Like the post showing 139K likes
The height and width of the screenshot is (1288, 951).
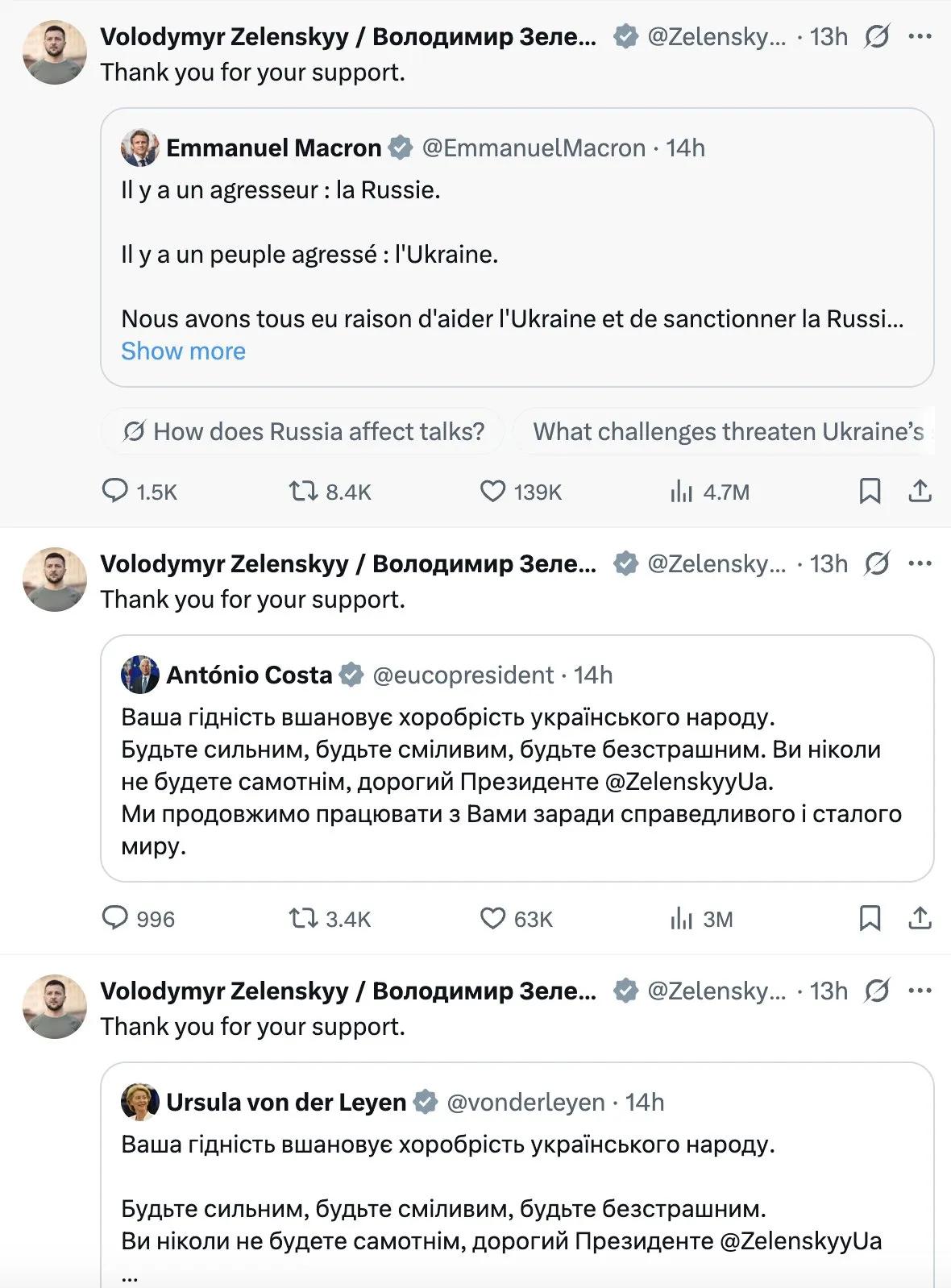[521, 492]
